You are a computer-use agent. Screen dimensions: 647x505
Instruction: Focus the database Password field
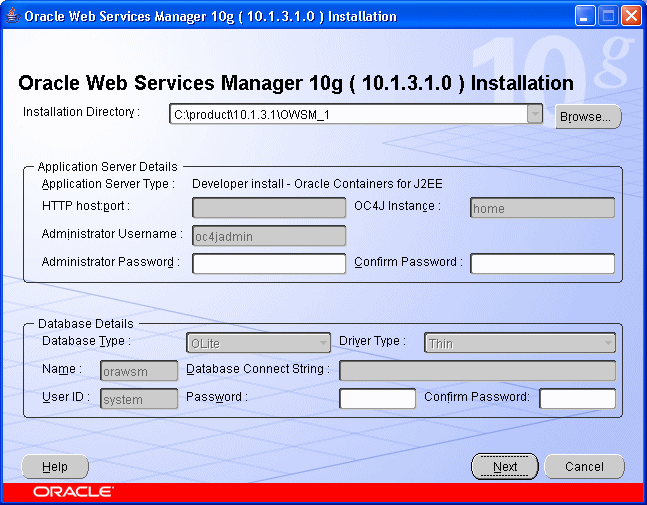click(x=377, y=399)
